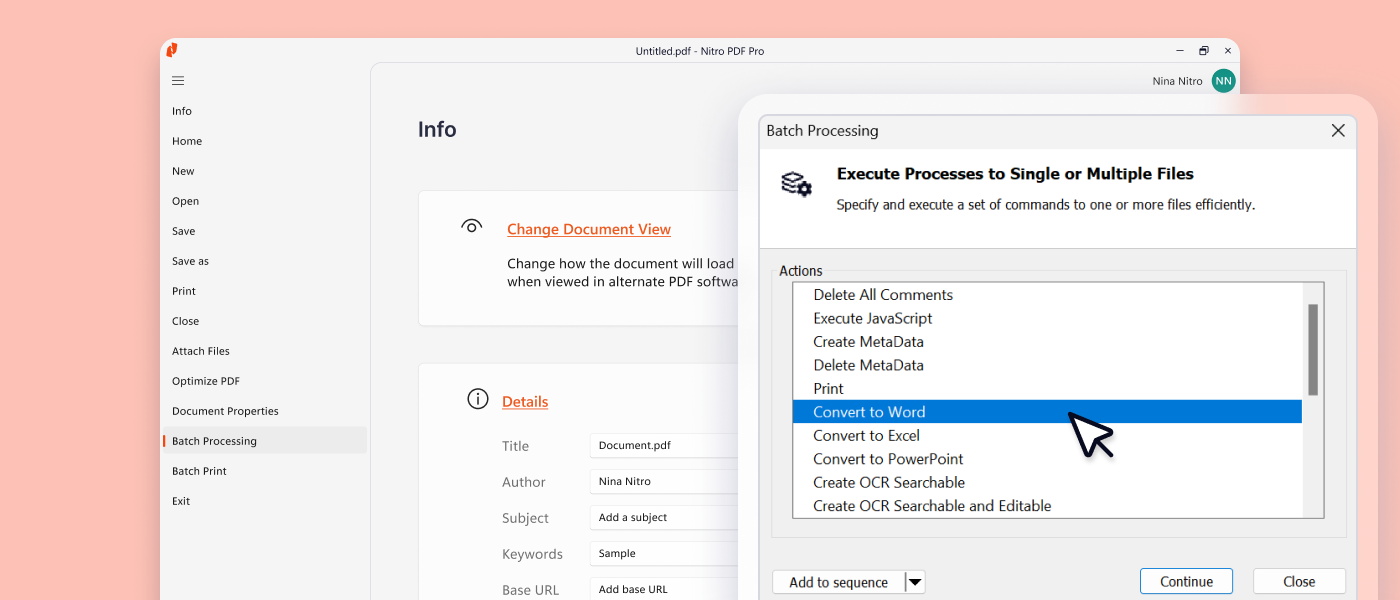
Task: Select Batch Processing in the sidebar
Action: tap(264, 441)
